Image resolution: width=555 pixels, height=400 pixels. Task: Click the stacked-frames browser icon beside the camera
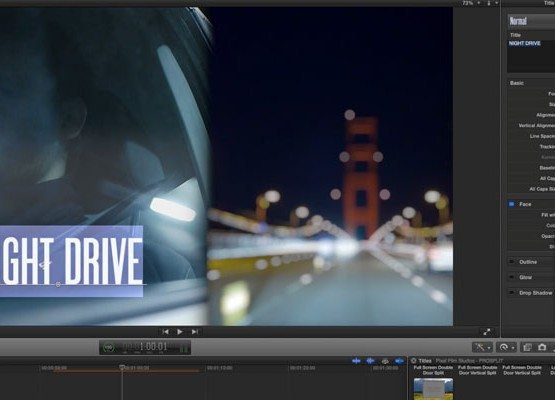[x=527, y=347]
